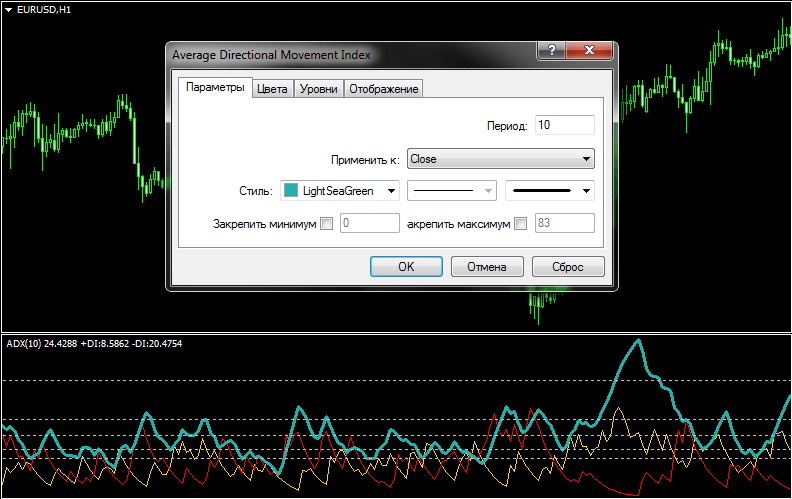Image resolution: width=792 pixels, height=499 pixels.
Task: Click the LightSeaGreen color swatch
Action: [291, 190]
